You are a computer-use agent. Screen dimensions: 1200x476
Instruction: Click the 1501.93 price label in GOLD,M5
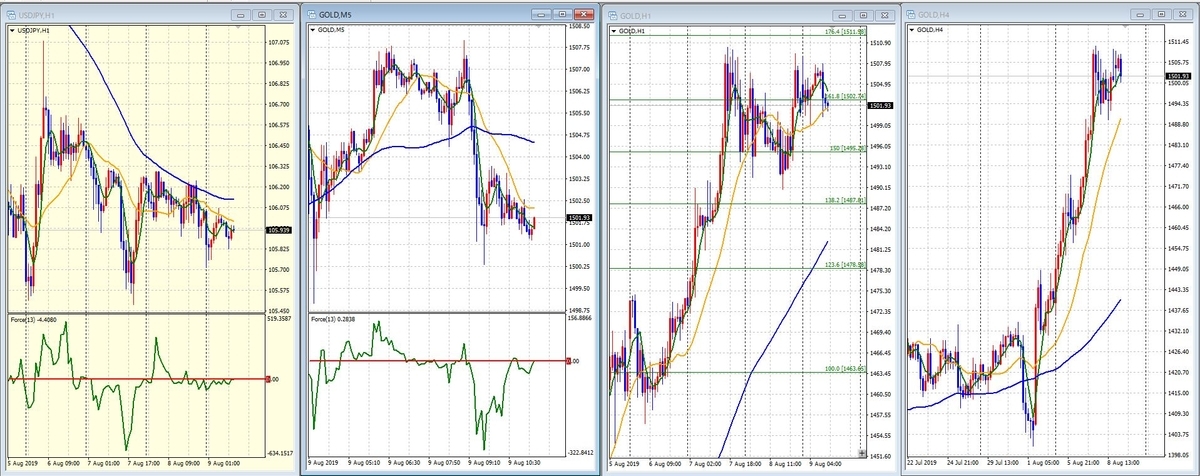tap(579, 217)
